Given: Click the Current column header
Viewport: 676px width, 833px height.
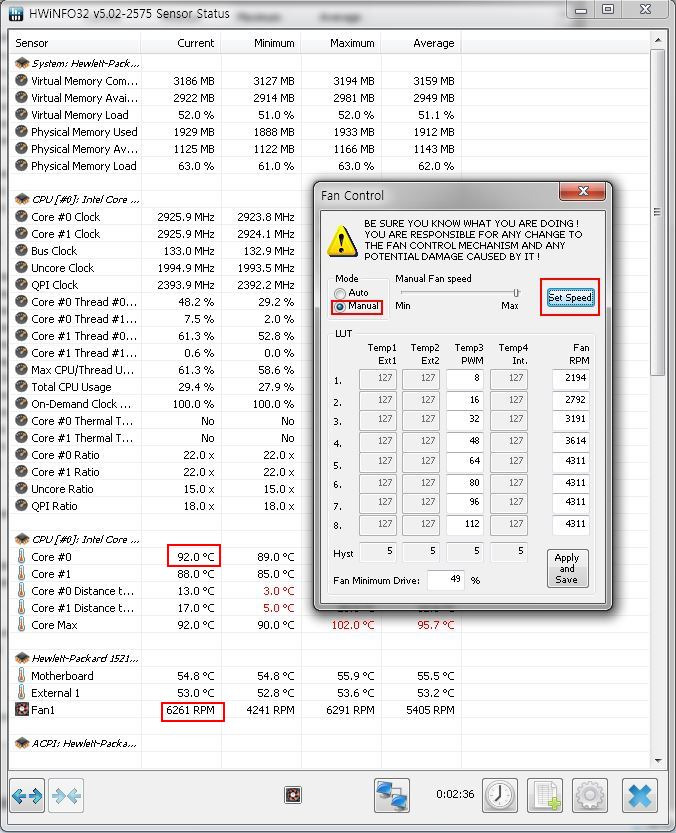Looking at the screenshot, I should pyautogui.click(x=181, y=43).
